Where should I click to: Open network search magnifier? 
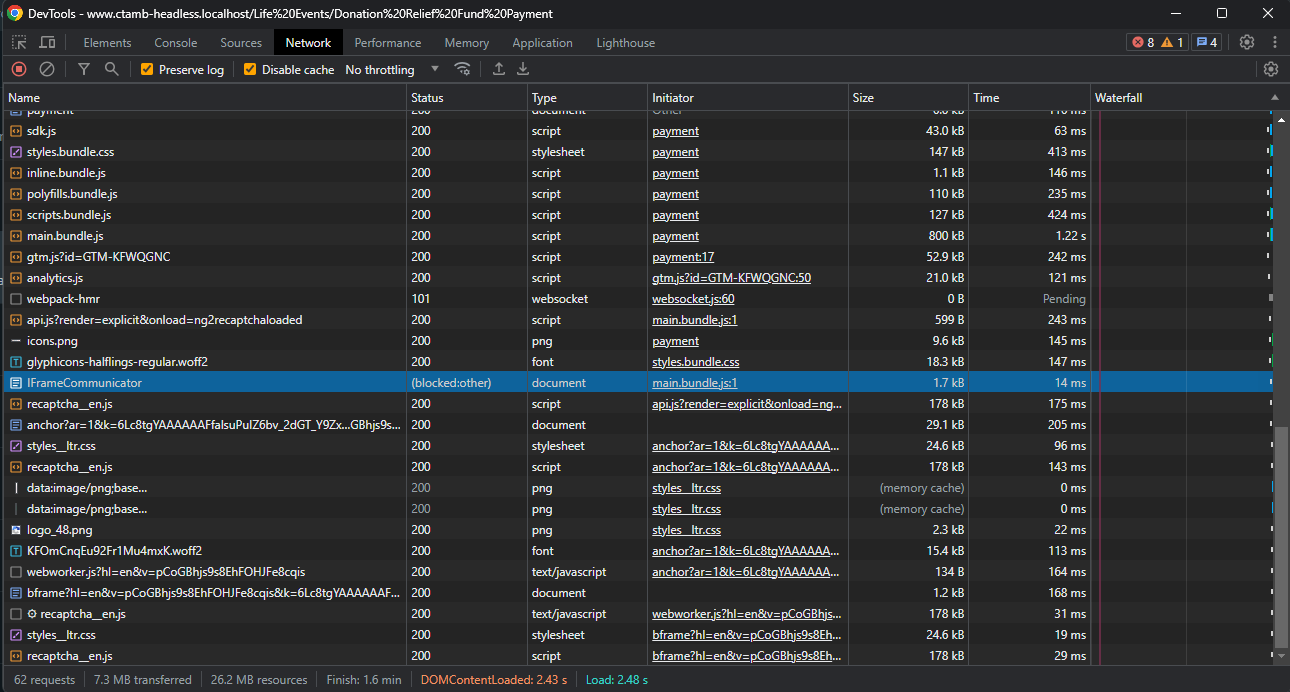click(x=112, y=69)
